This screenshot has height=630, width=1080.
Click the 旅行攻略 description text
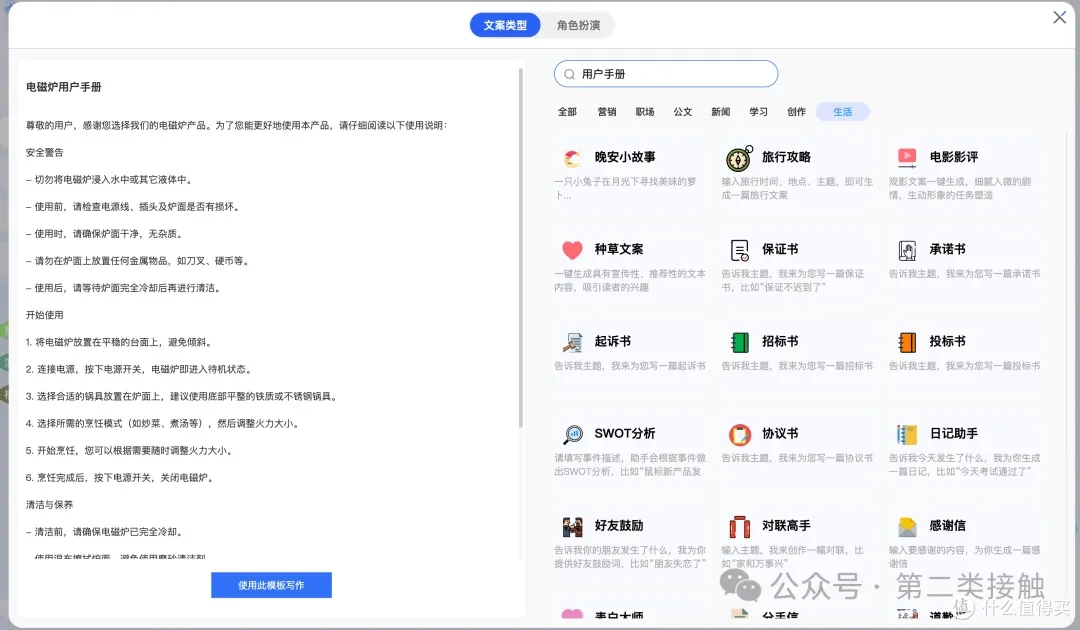coord(797,189)
